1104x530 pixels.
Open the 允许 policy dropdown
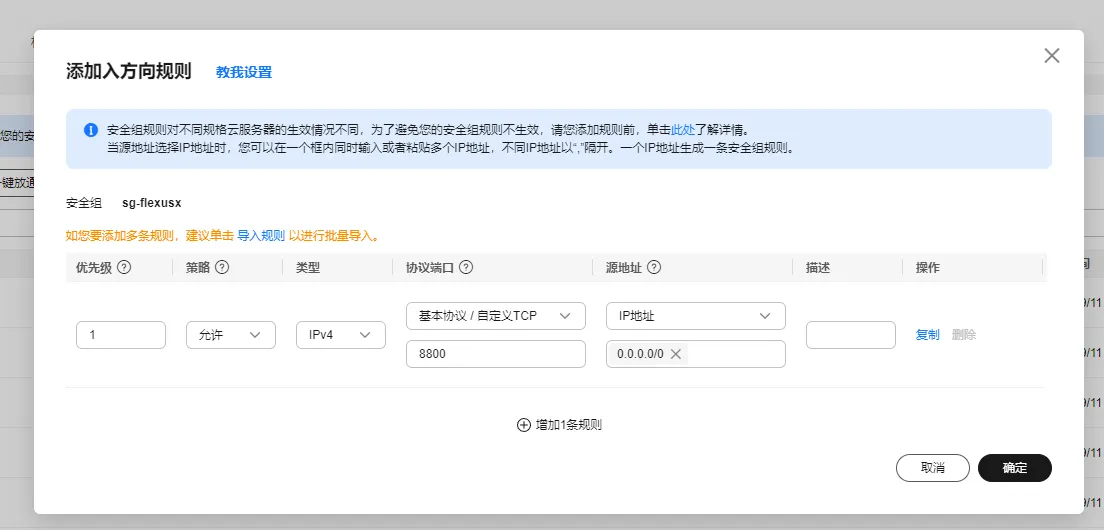pos(231,335)
